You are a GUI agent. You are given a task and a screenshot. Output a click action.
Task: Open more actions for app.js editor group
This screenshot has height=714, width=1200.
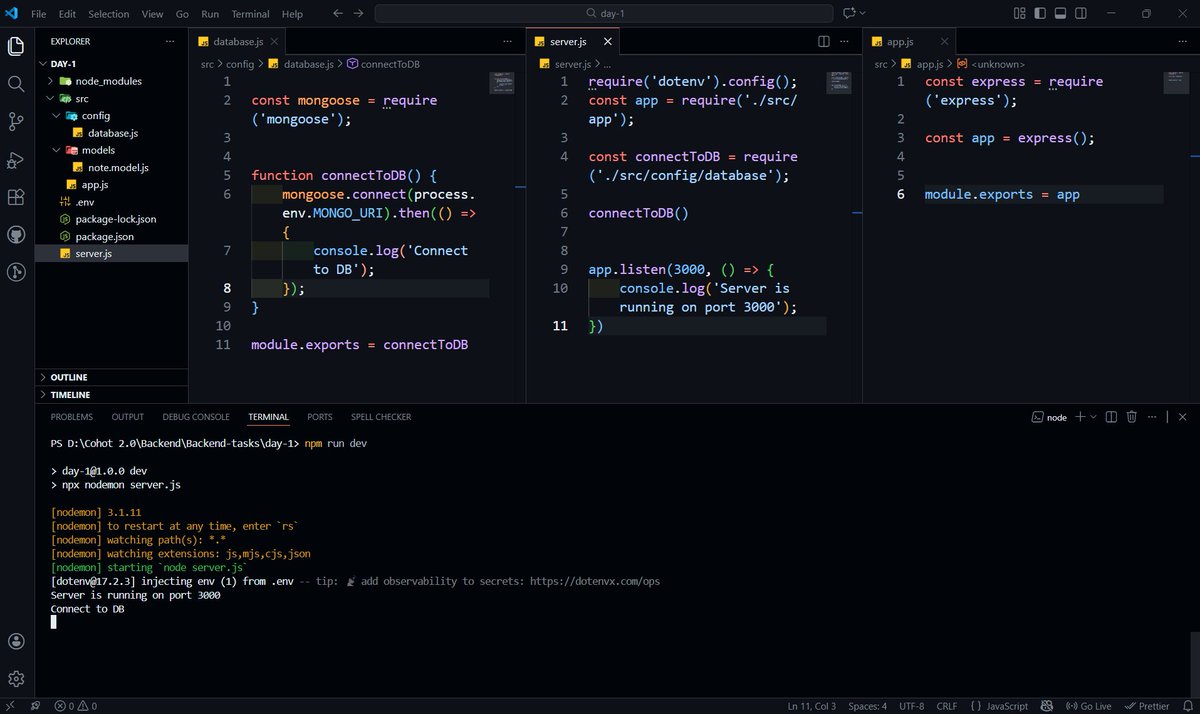pos(1183,42)
